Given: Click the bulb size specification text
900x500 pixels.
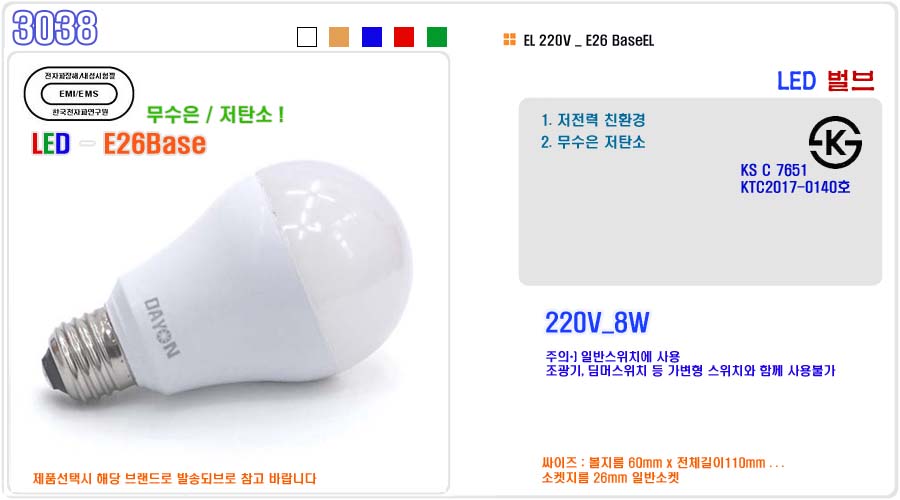Looking at the screenshot, I should (663, 470).
